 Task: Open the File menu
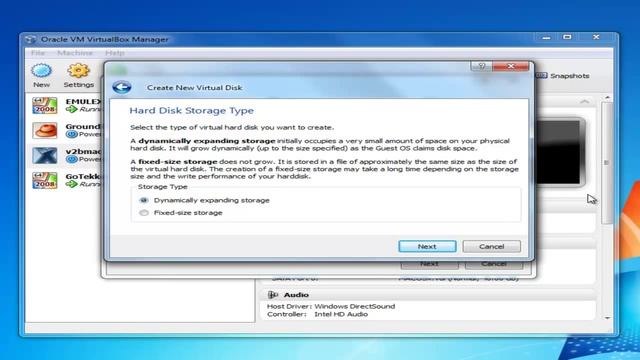click(x=38, y=53)
